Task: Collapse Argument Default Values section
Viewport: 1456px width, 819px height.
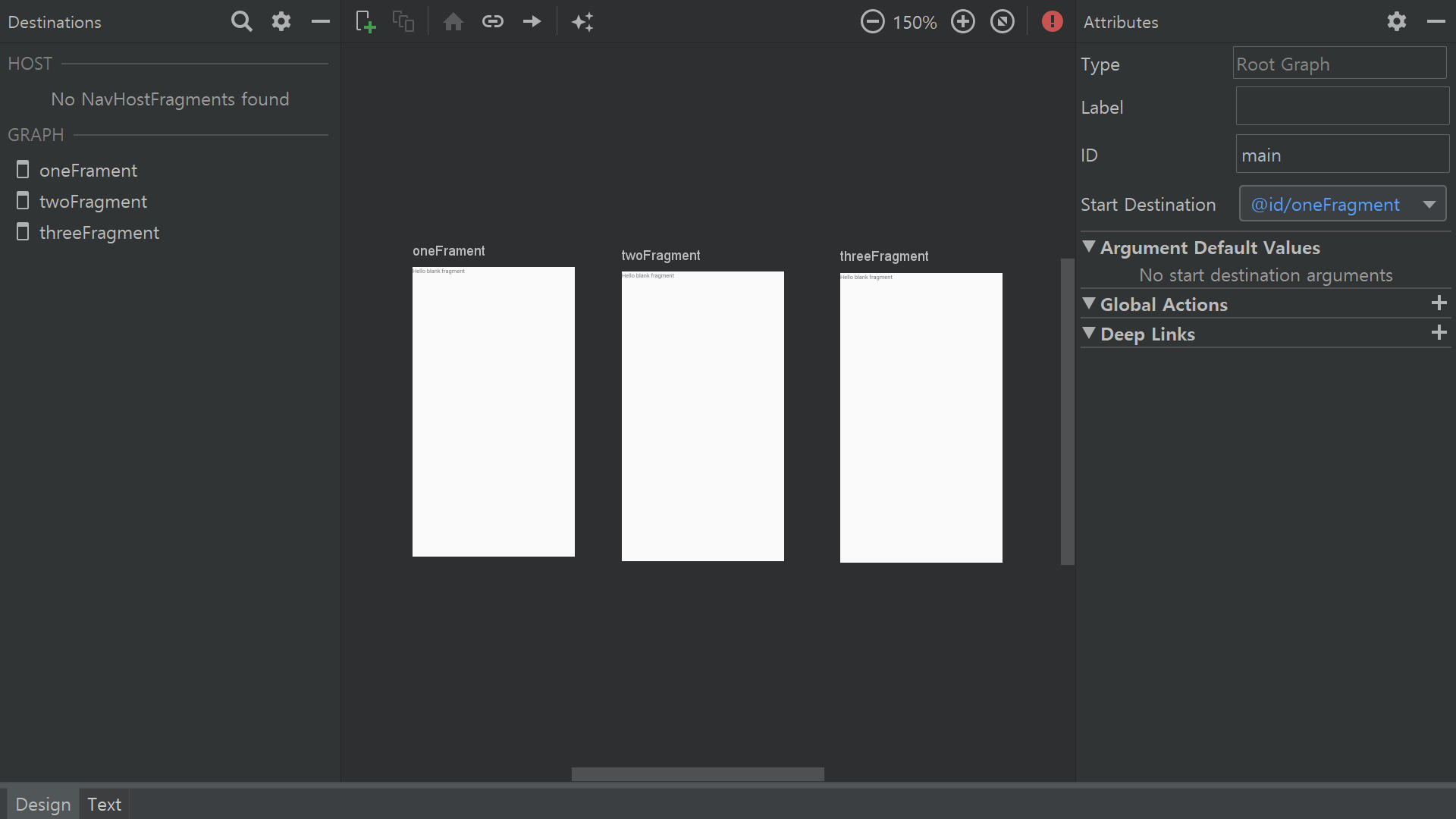Action: click(x=1089, y=246)
